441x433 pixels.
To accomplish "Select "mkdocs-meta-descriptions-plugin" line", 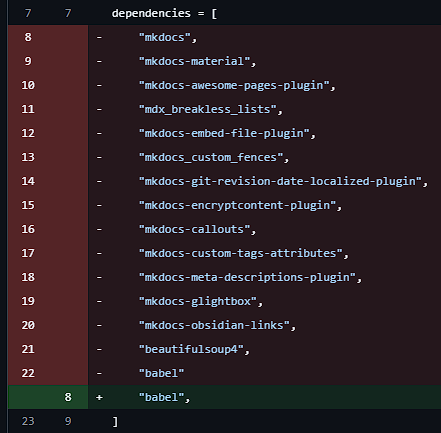I will coord(250,277).
